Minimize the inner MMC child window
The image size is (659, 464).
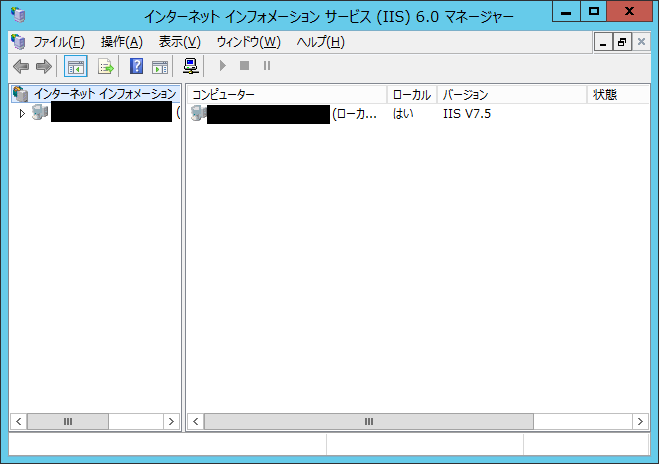click(x=604, y=42)
